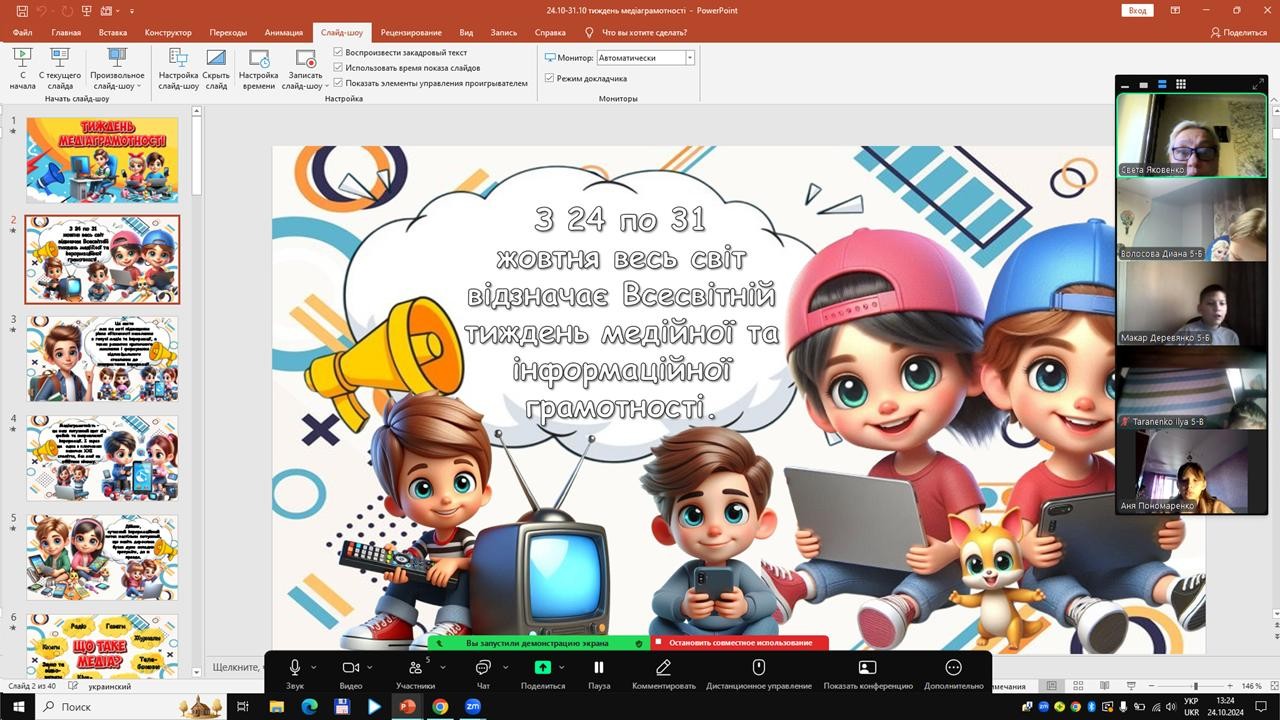Image resolution: width=1280 pixels, height=720 pixels.
Task: Click the Что вы хотите сделать? search field
Action: point(645,32)
